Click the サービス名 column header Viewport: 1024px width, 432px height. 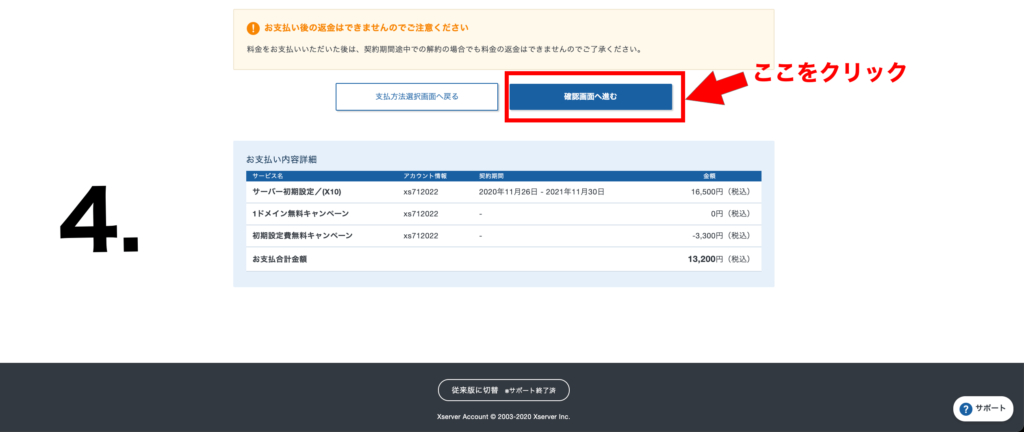tap(267, 176)
